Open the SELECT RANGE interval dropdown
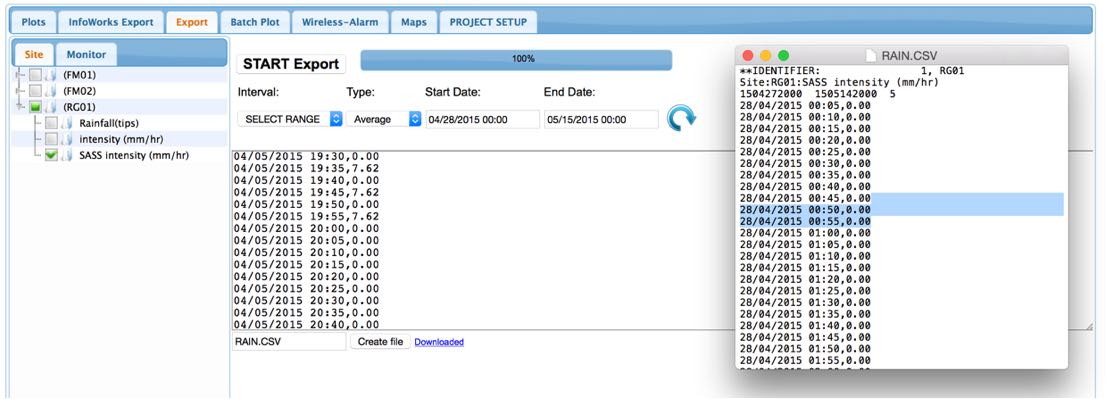1107x399 pixels. click(x=290, y=119)
